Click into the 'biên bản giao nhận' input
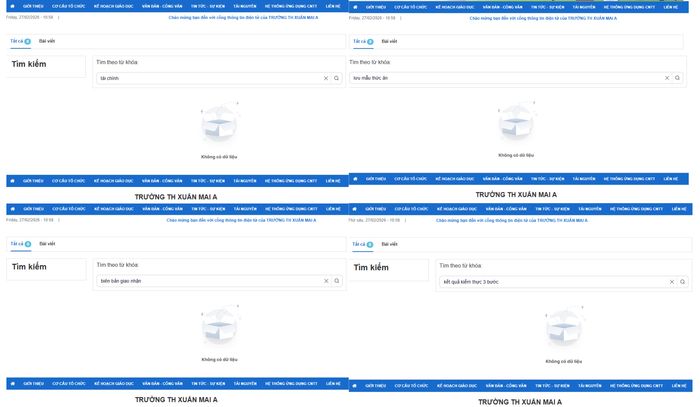Viewport: 700px width, 407px height. [x=205, y=281]
